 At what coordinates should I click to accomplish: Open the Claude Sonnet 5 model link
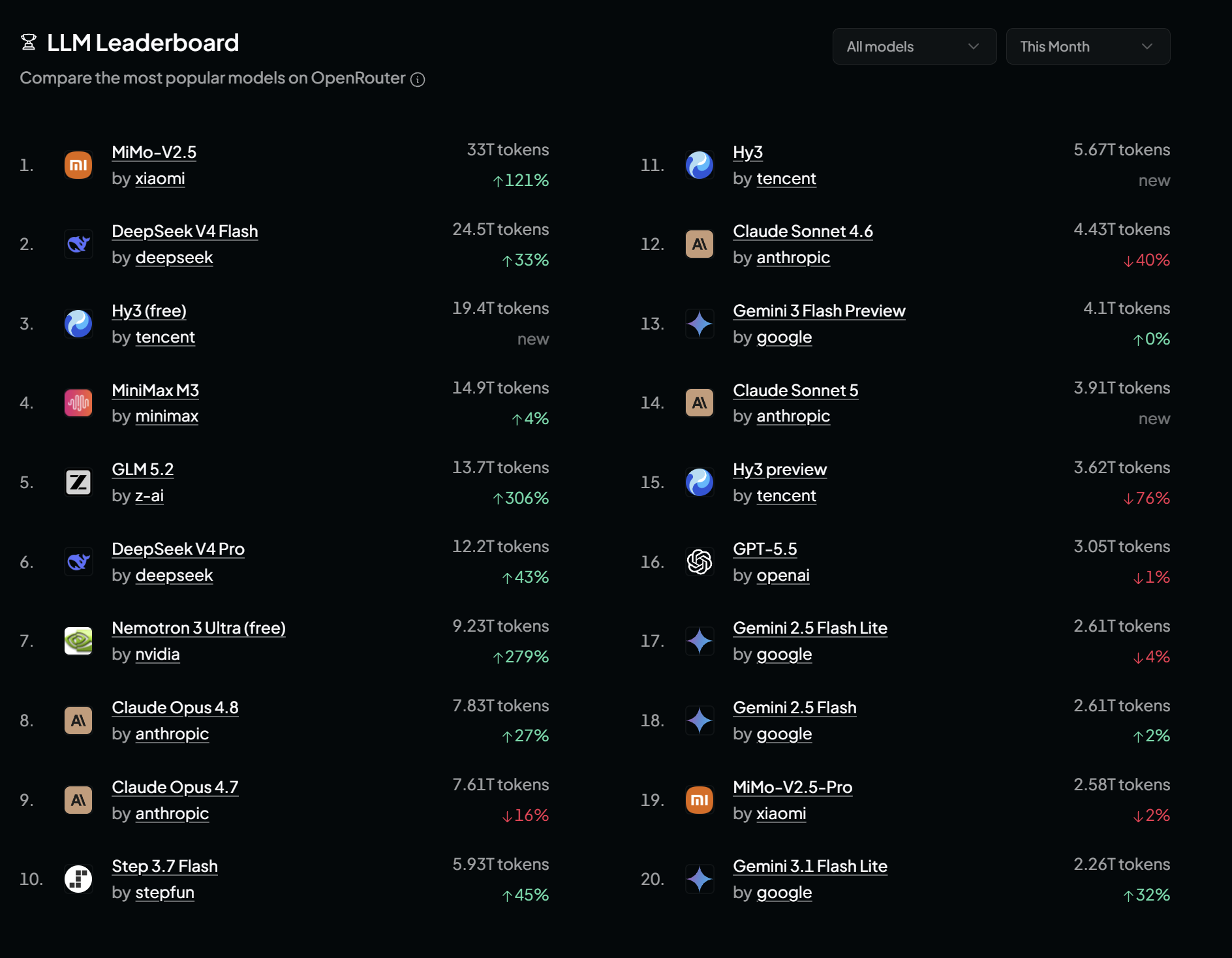coord(795,390)
